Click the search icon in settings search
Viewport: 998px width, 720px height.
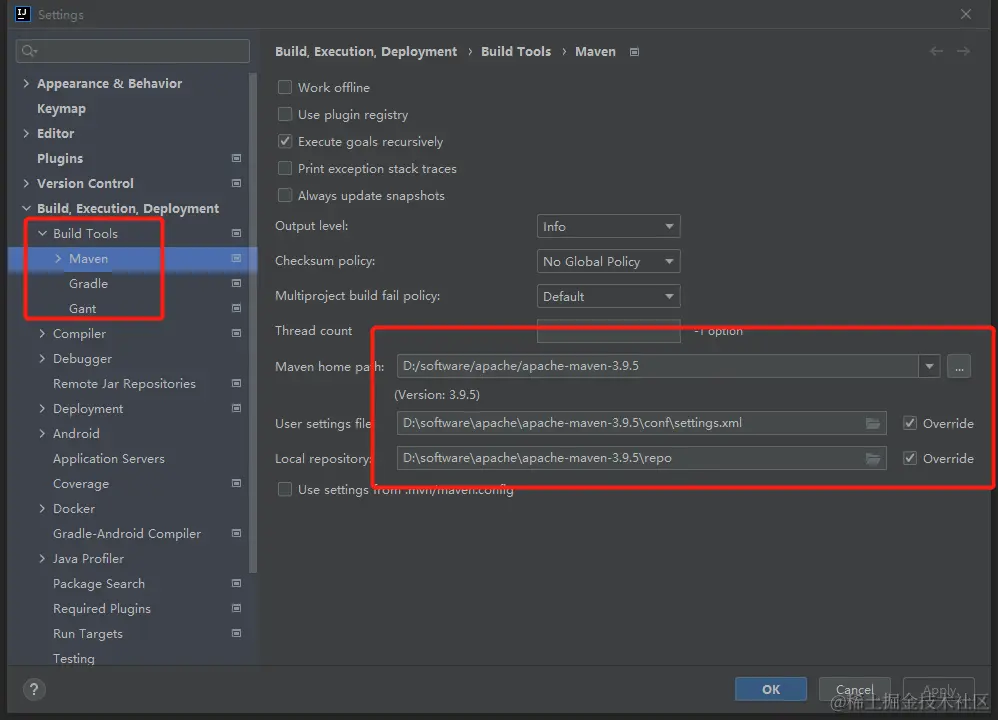point(28,51)
